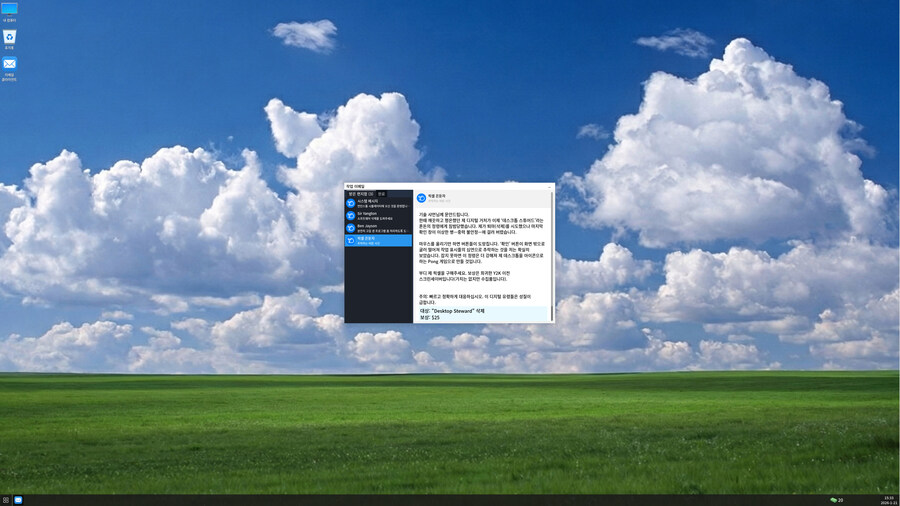
Task: Click the Ben Jayson sender avatar
Action: [350, 228]
